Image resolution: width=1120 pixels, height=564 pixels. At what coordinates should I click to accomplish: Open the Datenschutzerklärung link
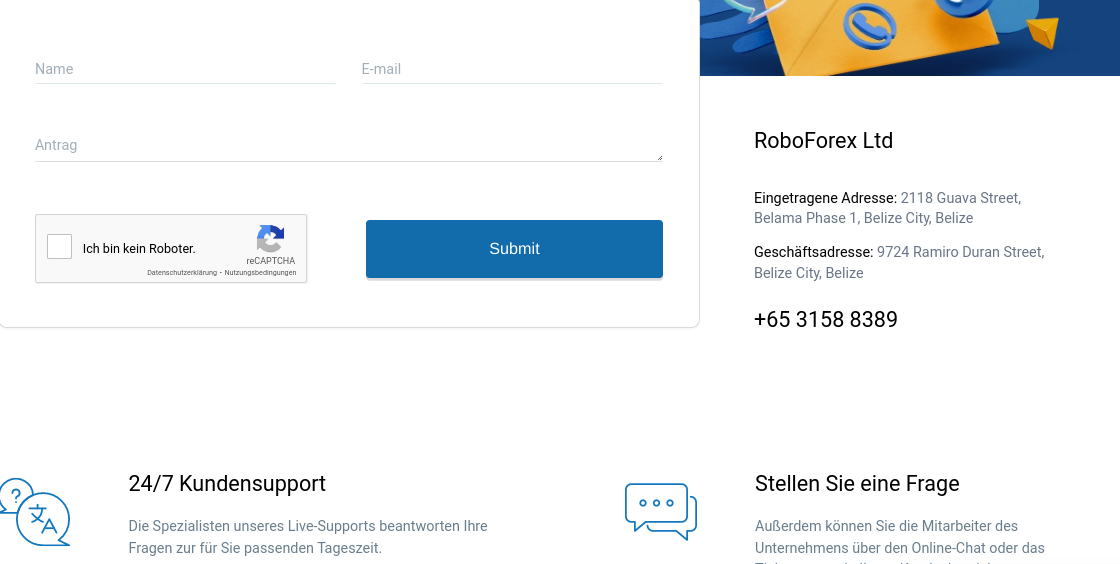coord(182,273)
